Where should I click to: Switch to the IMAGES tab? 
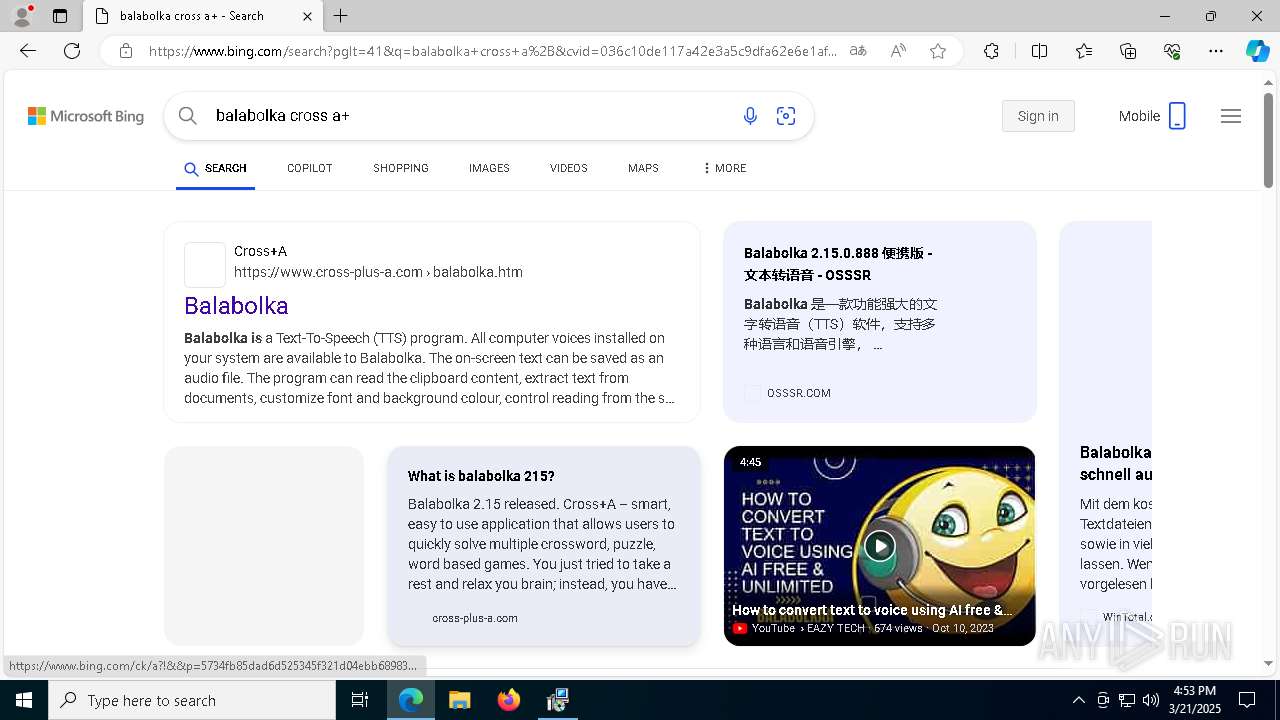pos(489,168)
